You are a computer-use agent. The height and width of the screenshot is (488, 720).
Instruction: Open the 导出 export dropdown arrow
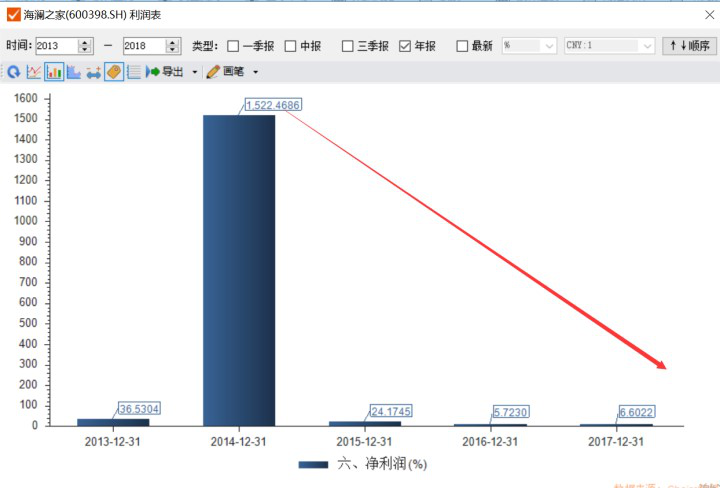(x=195, y=72)
